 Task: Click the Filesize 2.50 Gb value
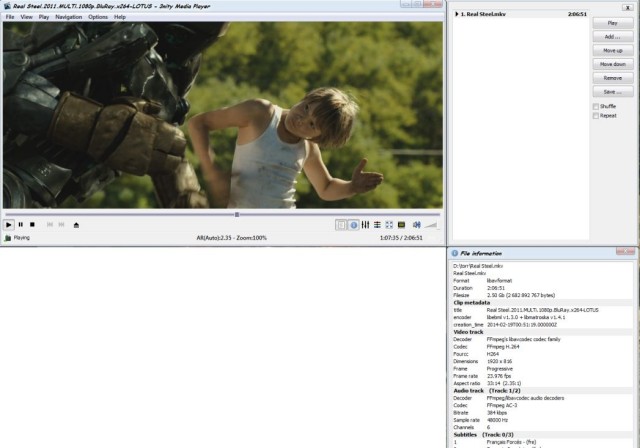[521, 295]
